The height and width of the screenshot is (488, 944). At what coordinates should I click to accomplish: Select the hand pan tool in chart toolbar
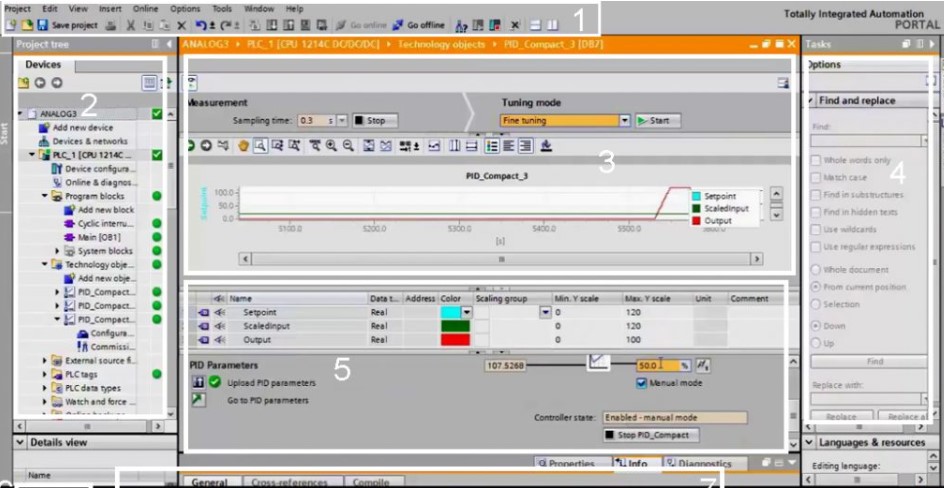[x=242, y=146]
